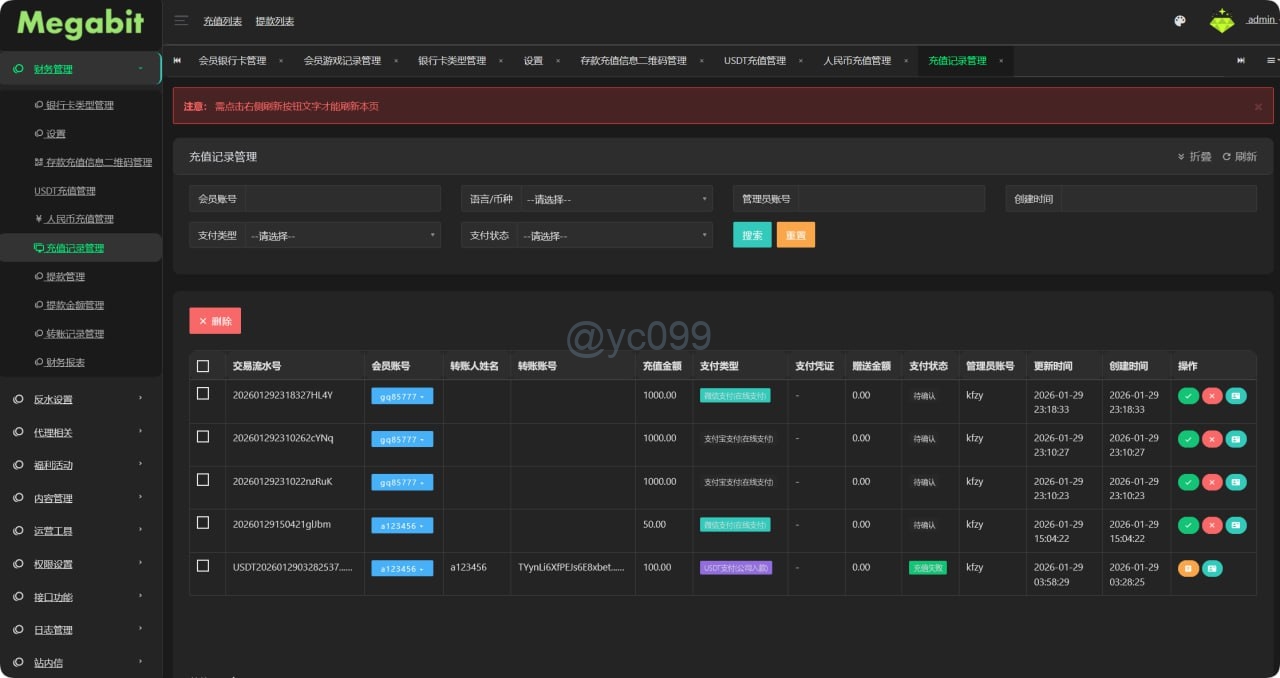
Task: Open the 语言/币种 dropdown
Action: pos(616,199)
